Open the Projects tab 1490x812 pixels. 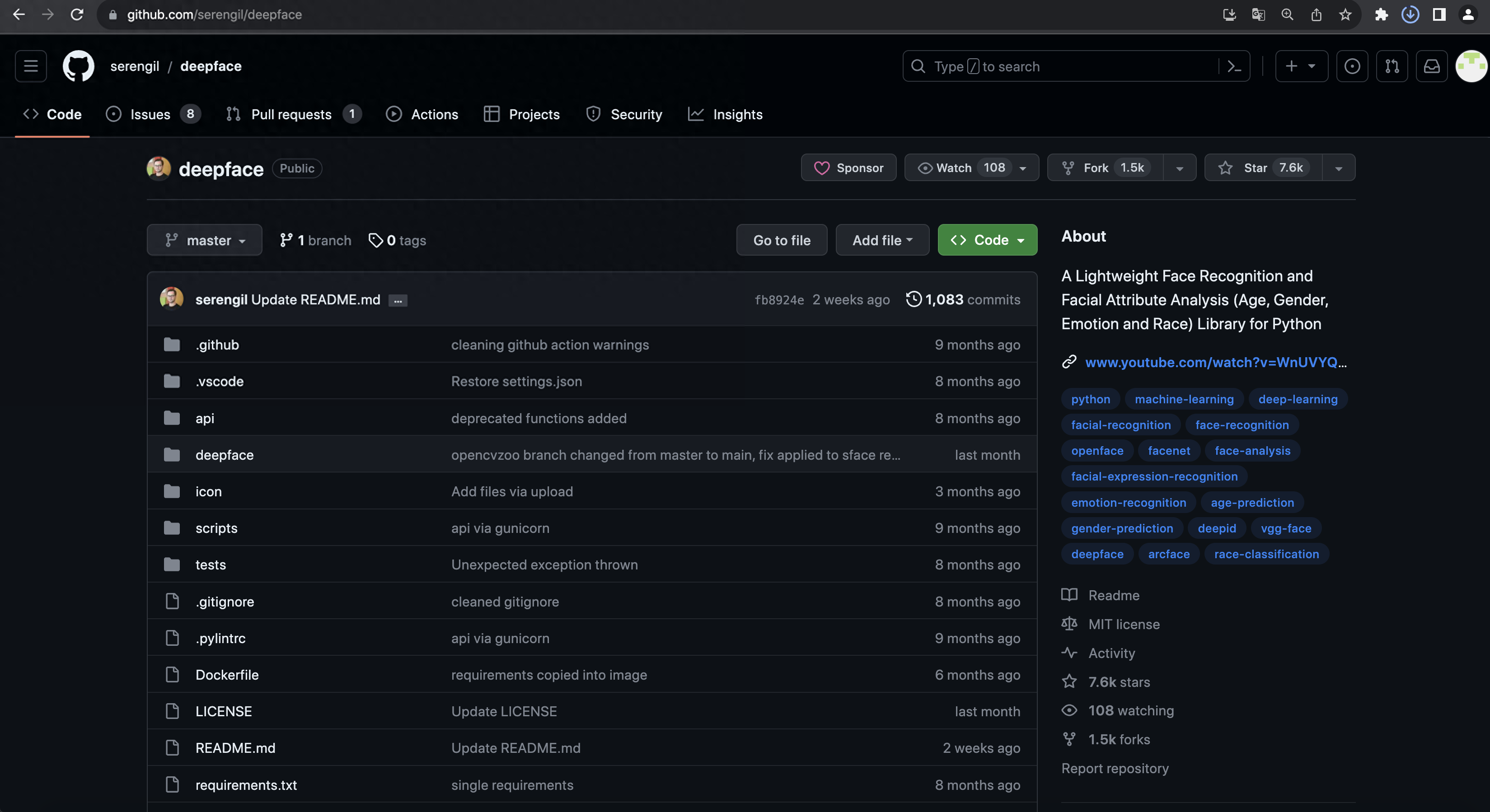click(522, 115)
